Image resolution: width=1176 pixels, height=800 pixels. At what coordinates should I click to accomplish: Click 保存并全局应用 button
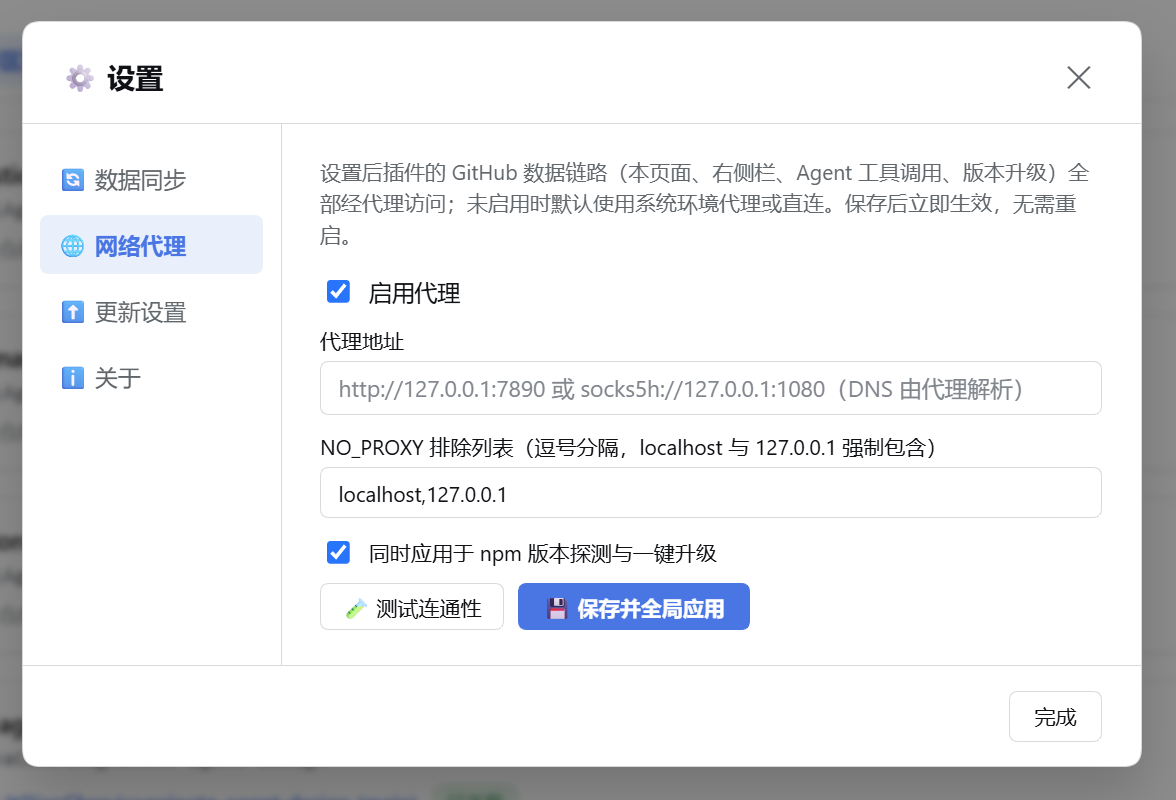pos(634,607)
